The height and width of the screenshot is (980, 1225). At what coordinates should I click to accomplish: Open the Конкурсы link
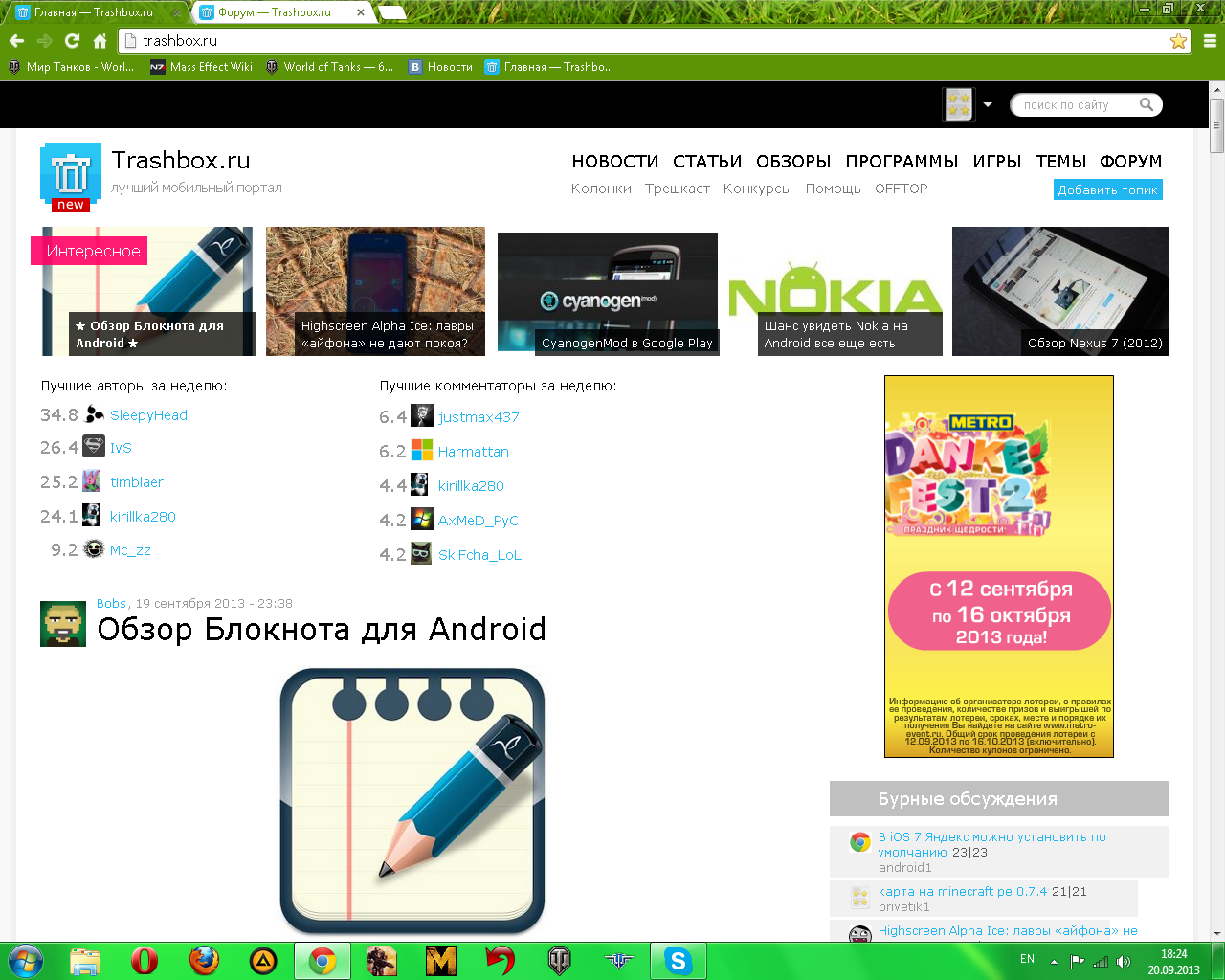(758, 189)
